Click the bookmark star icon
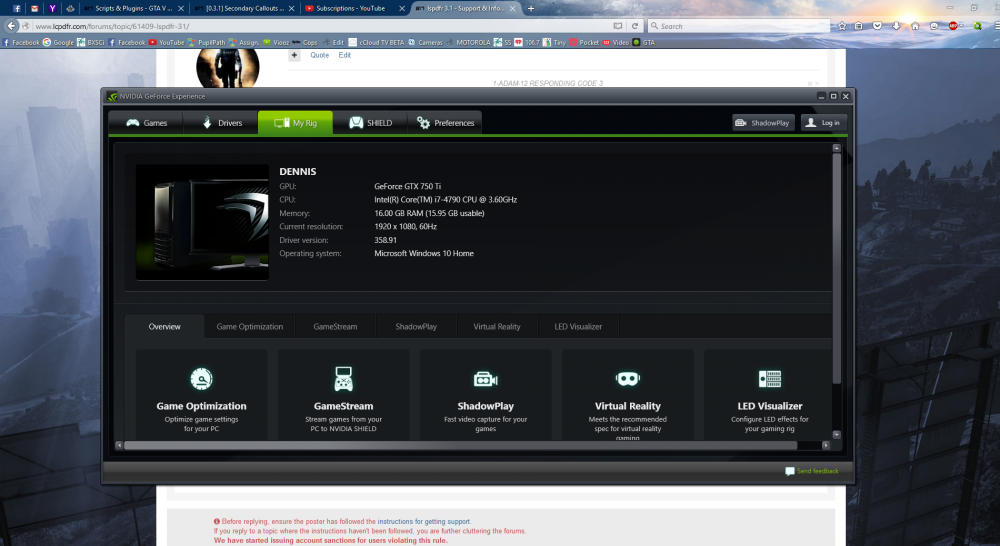This screenshot has width=1000, height=546. click(842, 26)
